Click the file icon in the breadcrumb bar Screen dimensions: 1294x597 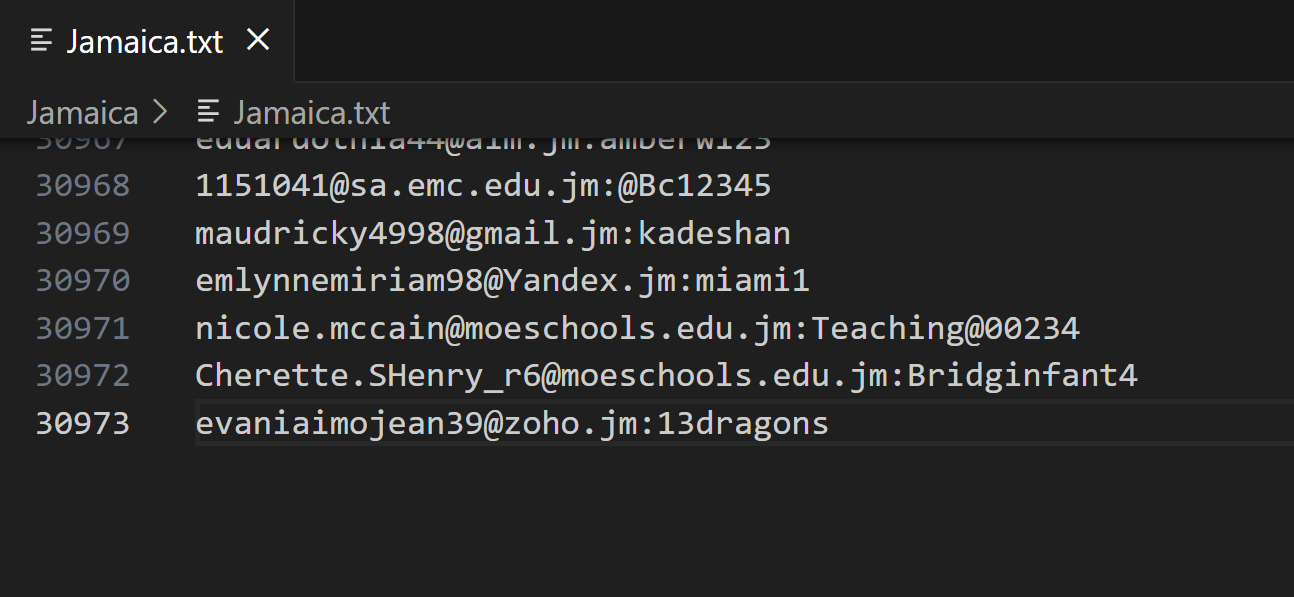point(208,112)
